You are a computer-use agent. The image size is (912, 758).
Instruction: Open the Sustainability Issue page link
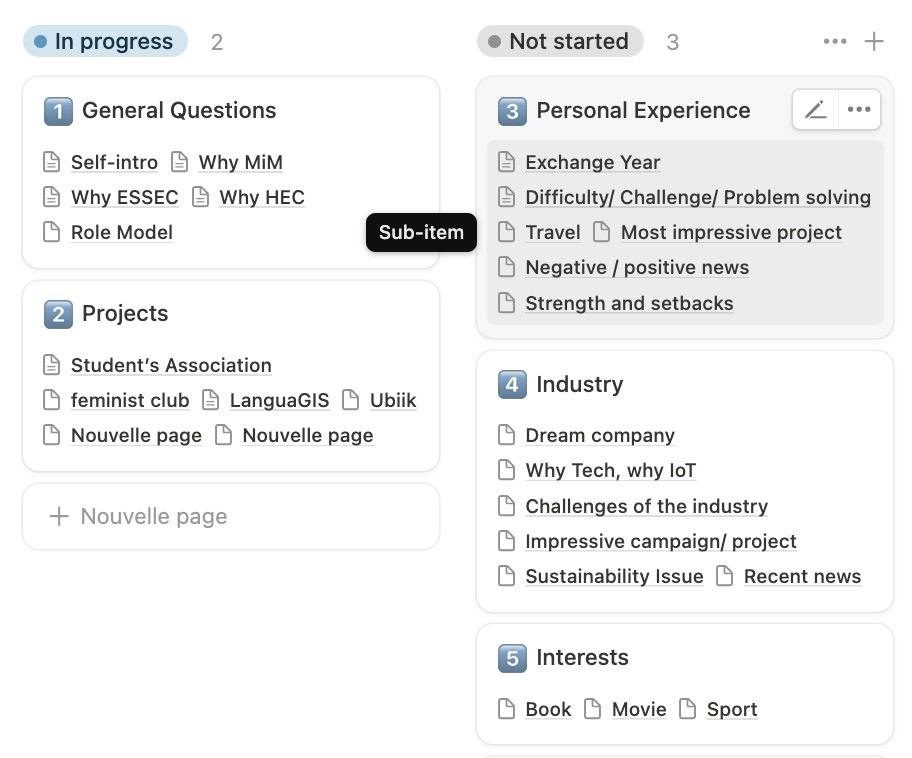(614, 576)
